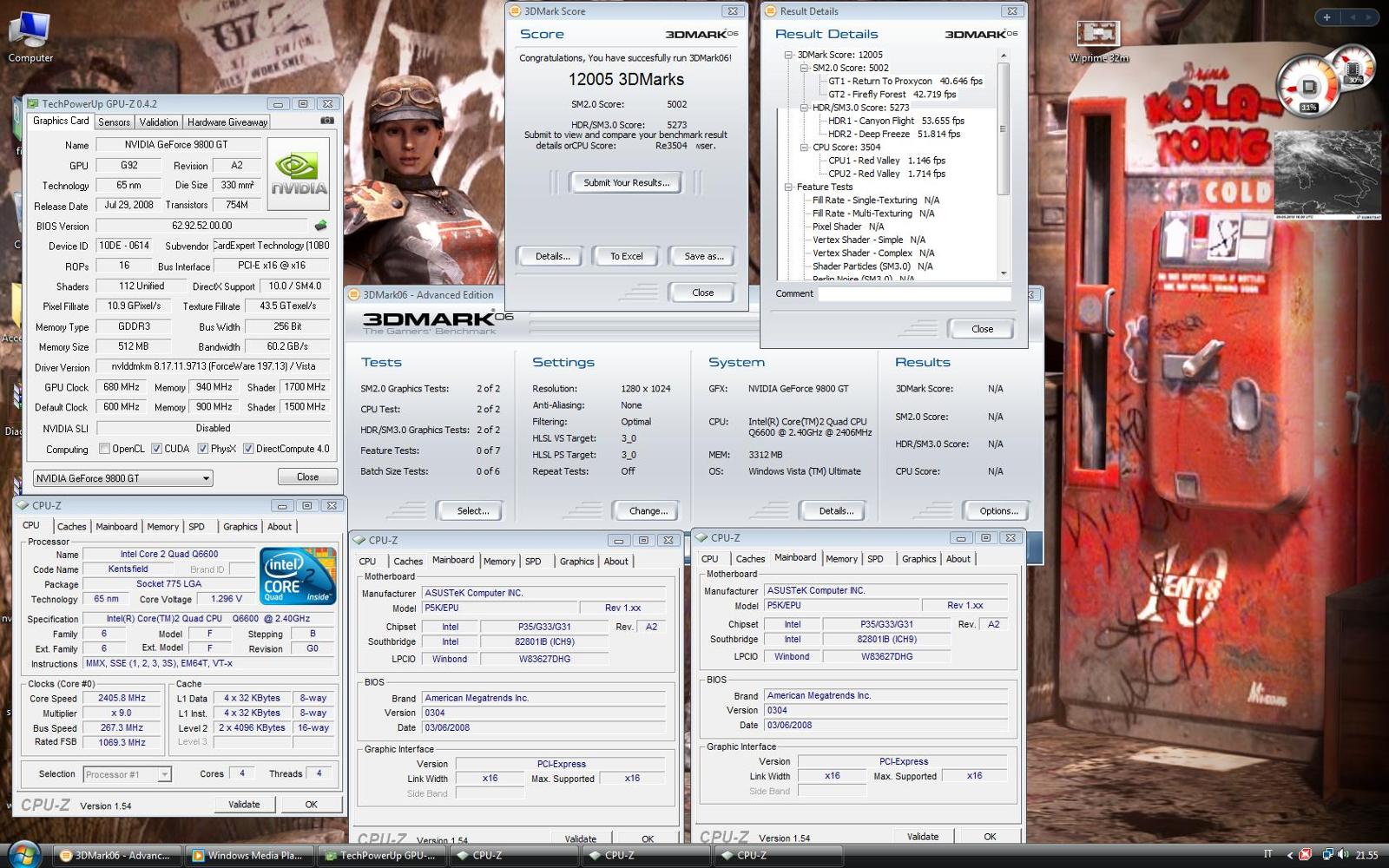Screen dimensions: 1389x868
Task: Open the Computer desktop icon
Action: pos(30,35)
